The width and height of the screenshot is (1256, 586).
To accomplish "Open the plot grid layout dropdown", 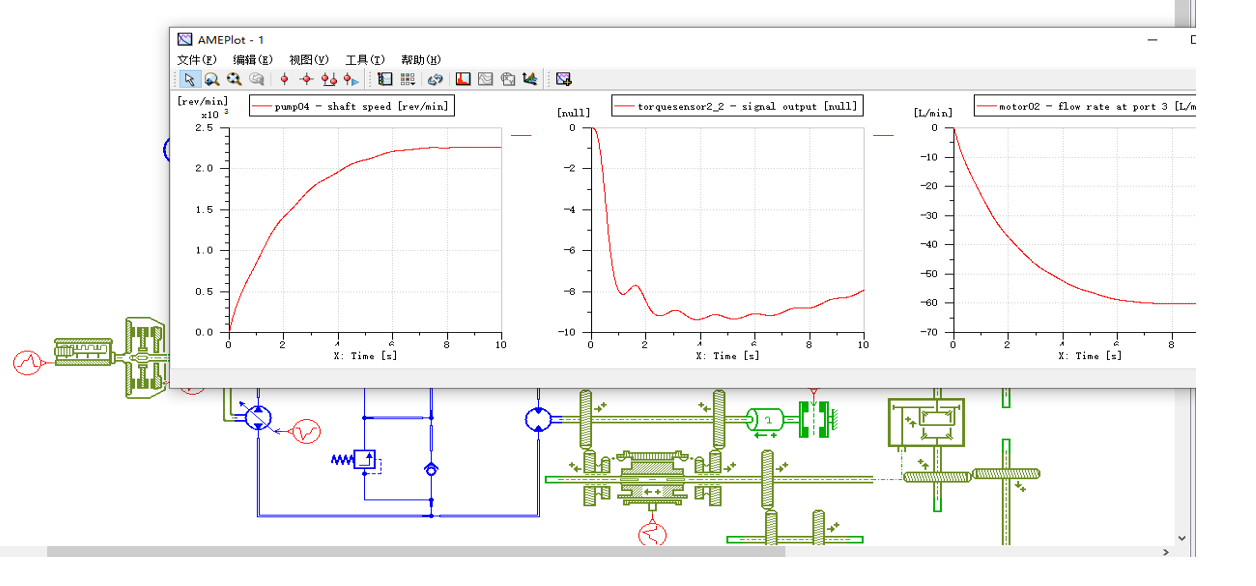I will tap(408, 79).
